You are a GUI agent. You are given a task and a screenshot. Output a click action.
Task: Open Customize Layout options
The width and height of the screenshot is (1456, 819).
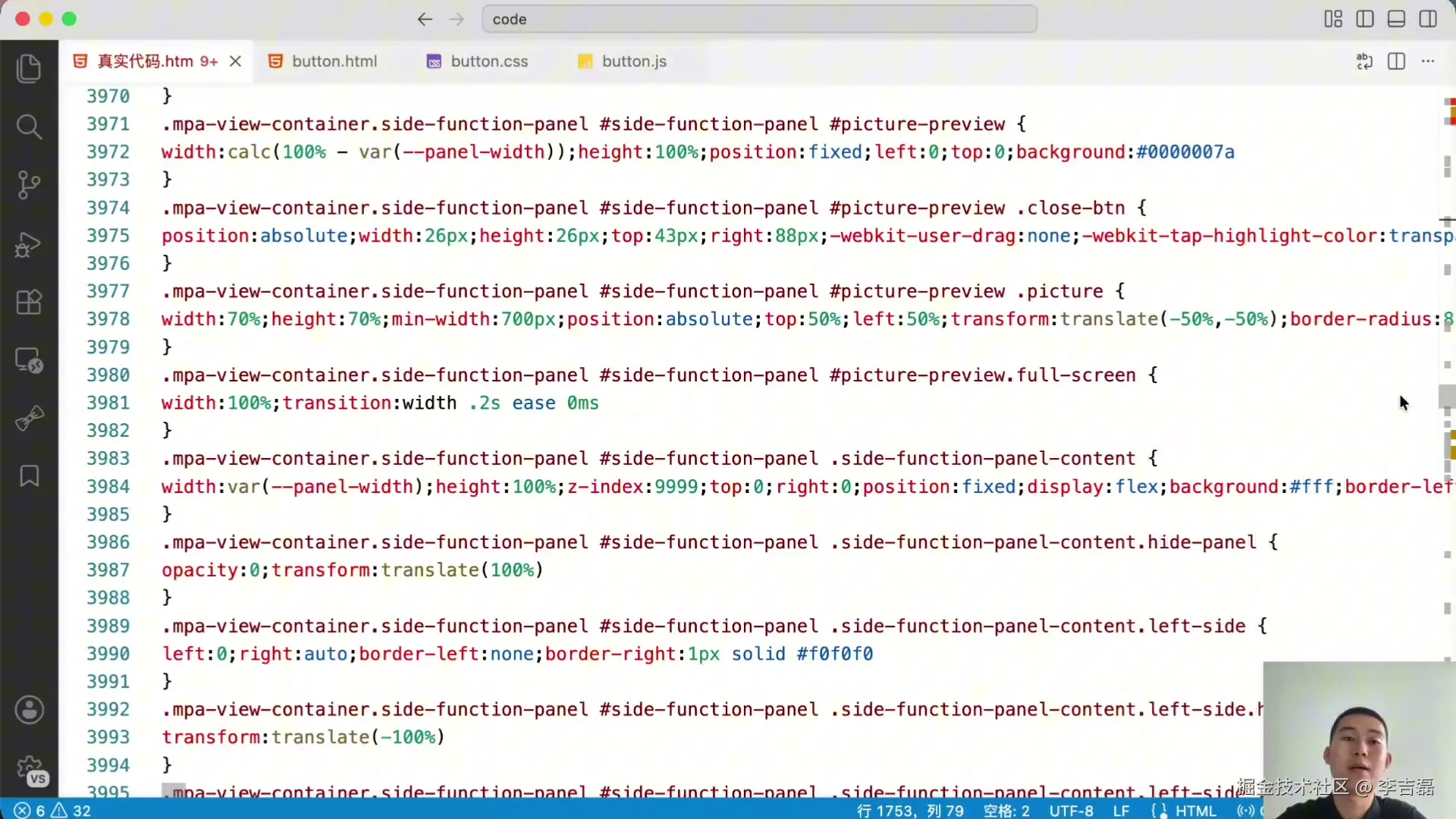click(1333, 19)
